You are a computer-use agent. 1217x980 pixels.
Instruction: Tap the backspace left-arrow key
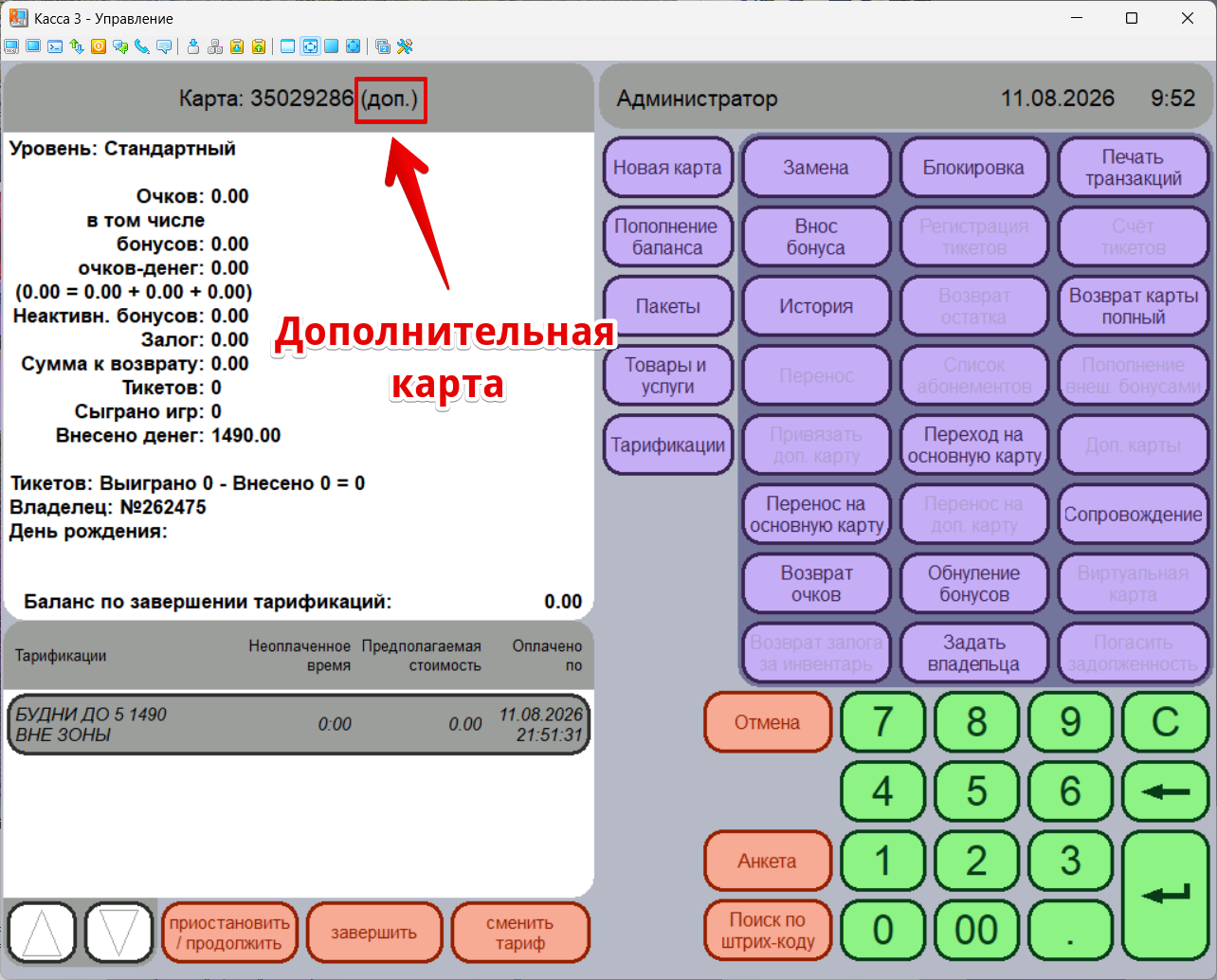point(1165,791)
